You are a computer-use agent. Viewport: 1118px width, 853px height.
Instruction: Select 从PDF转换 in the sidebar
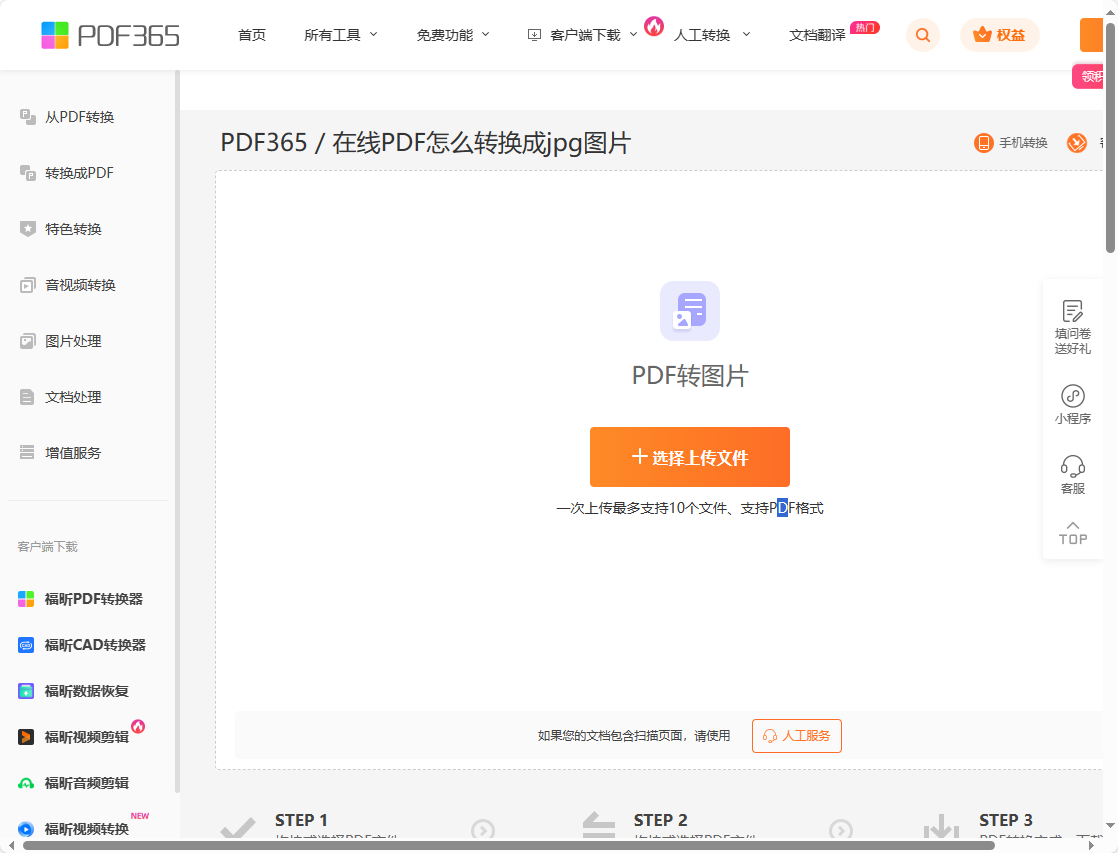[x=79, y=117]
